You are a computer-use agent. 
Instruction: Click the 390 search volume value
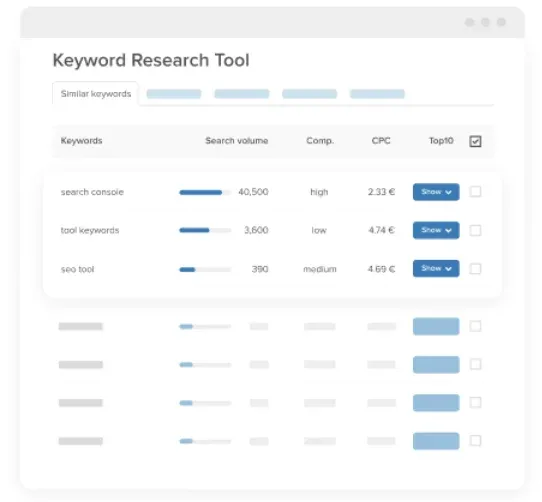(260, 269)
